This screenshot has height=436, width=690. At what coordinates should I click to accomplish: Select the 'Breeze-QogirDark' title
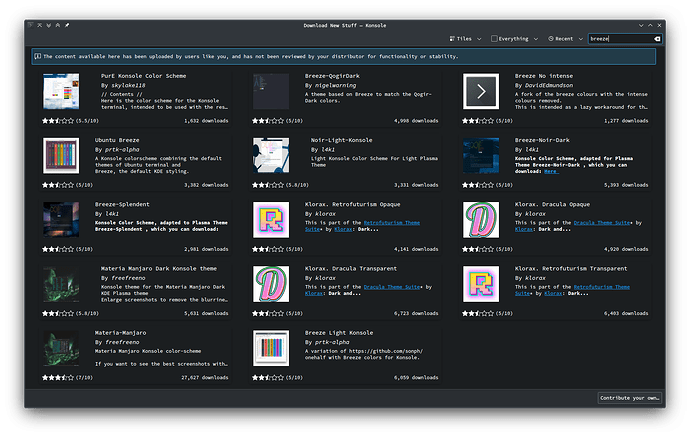coord(332,76)
